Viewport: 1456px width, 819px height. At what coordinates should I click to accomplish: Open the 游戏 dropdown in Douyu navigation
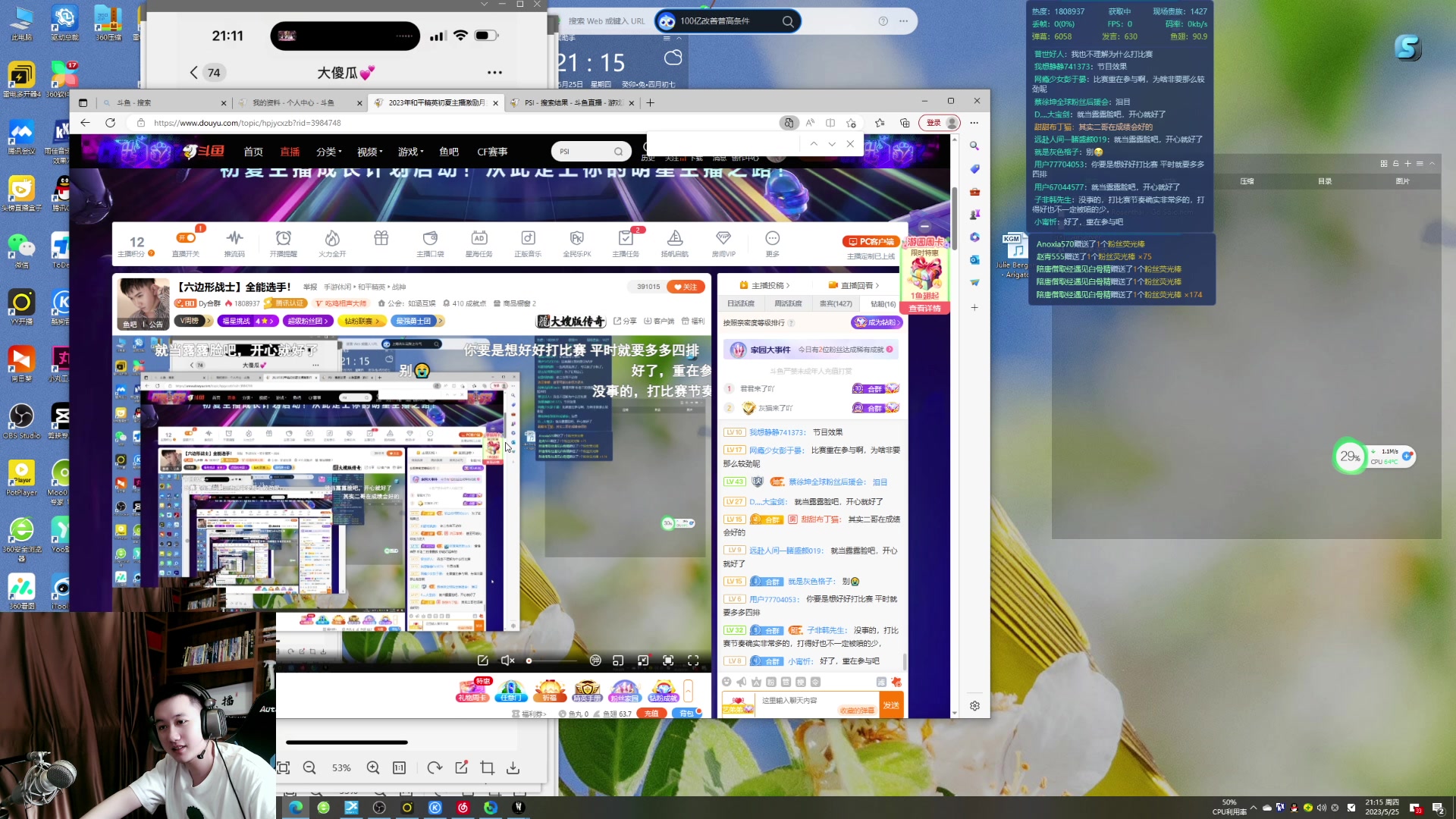tap(410, 152)
